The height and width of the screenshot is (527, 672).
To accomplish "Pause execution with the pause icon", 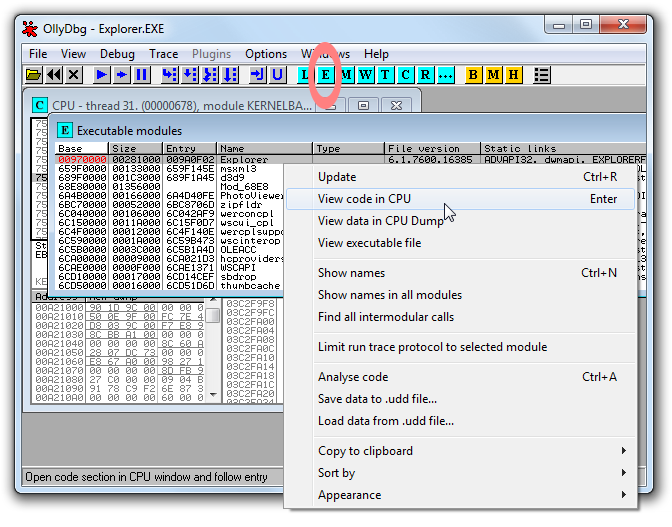I will (x=142, y=75).
